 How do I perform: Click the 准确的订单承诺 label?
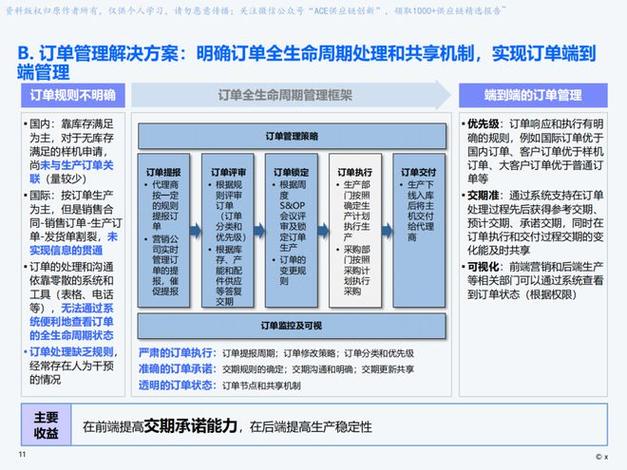point(177,369)
